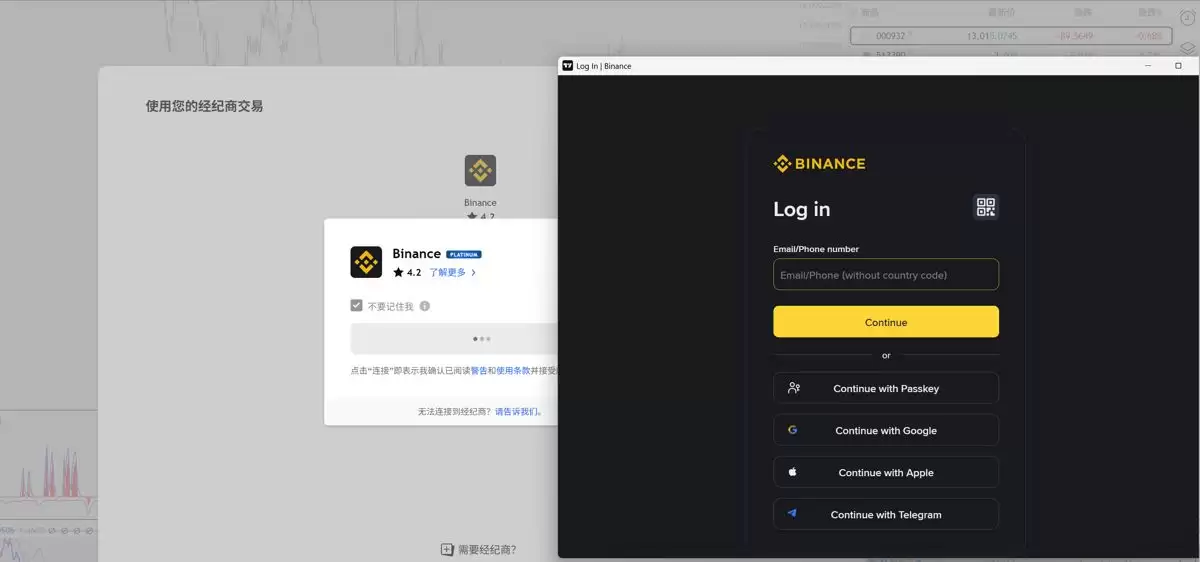Click the 4.2 star rating in broker dialog
The width and height of the screenshot is (1200, 562).
pos(407,272)
